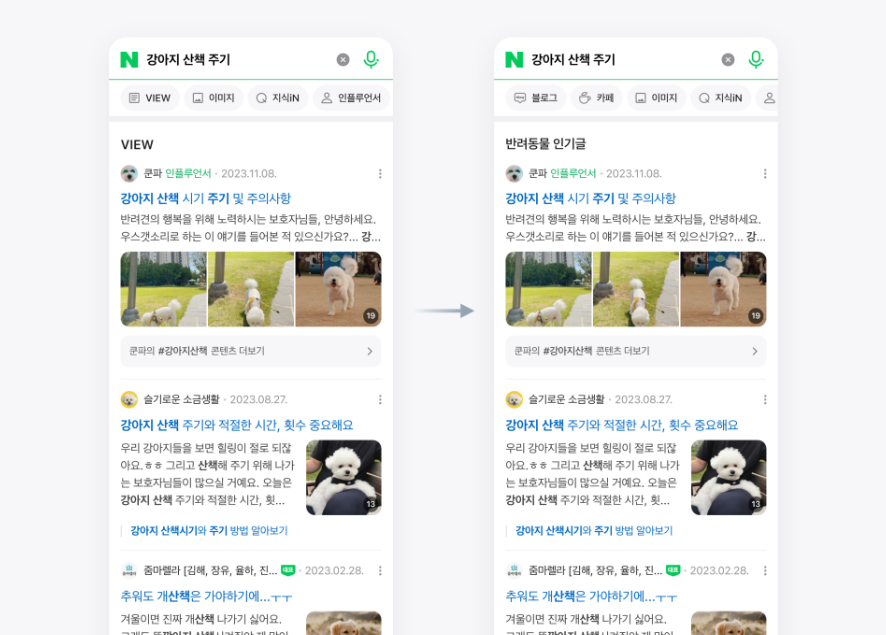Open more options for 줌마렐라 post on left

(x=380, y=571)
